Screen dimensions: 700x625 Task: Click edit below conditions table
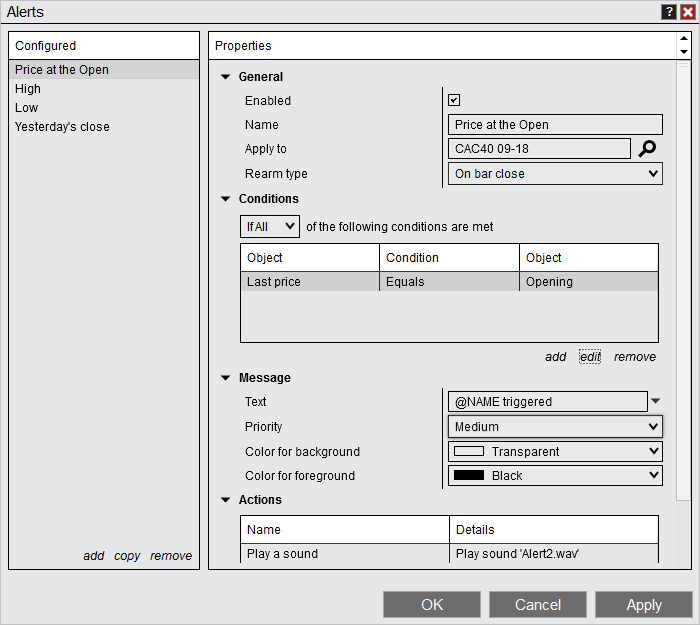tap(590, 357)
